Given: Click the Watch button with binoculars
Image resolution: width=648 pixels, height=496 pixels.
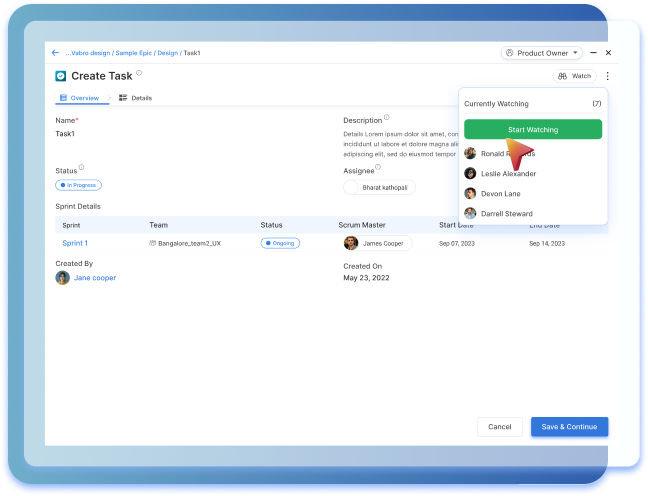Looking at the screenshot, I should (x=575, y=76).
